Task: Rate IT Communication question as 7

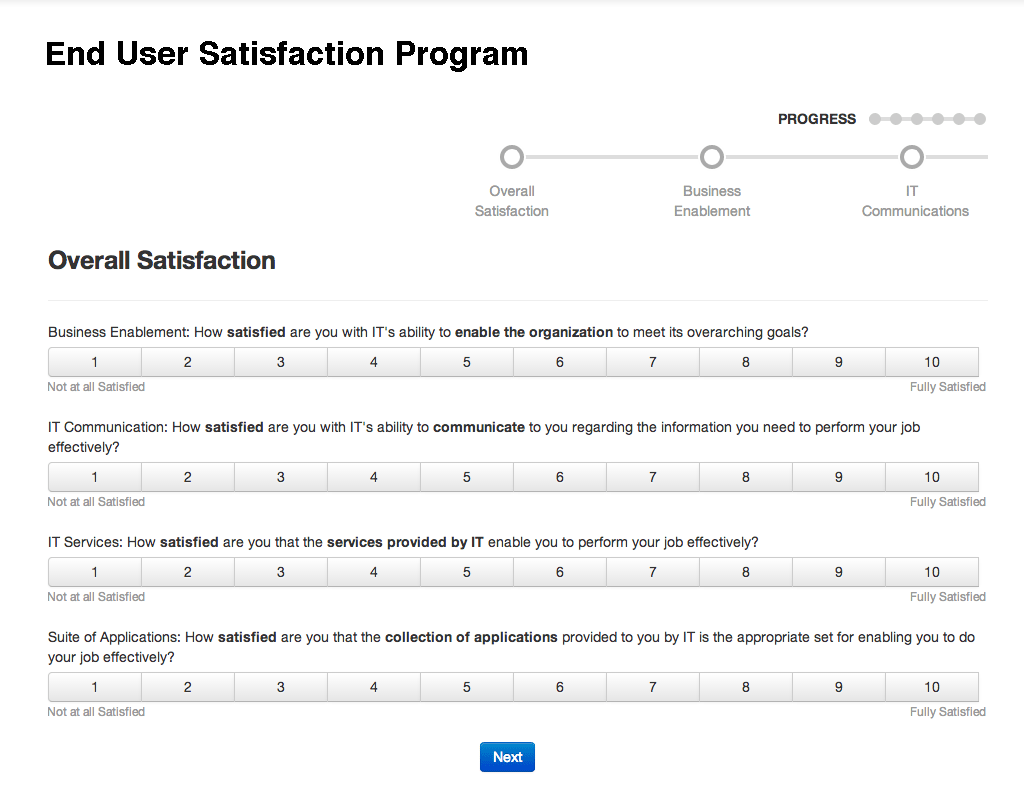Action: tap(653, 477)
